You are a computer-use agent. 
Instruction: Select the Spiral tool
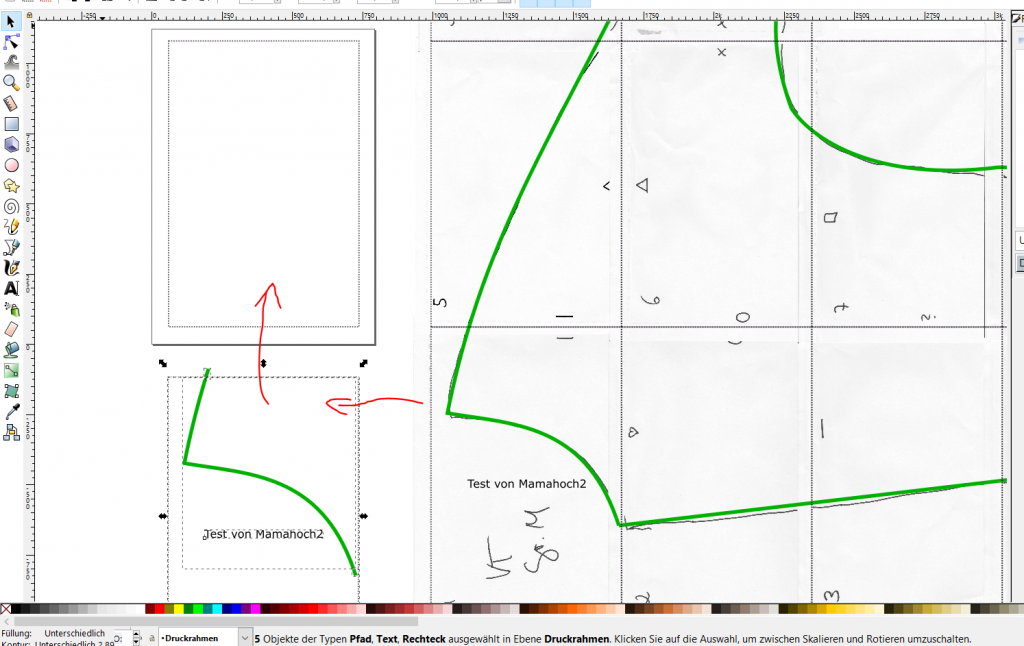pyautogui.click(x=12, y=206)
